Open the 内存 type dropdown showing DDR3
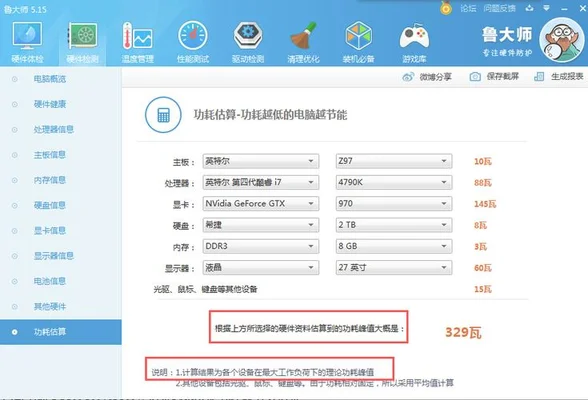 pyautogui.click(x=261, y=246)
